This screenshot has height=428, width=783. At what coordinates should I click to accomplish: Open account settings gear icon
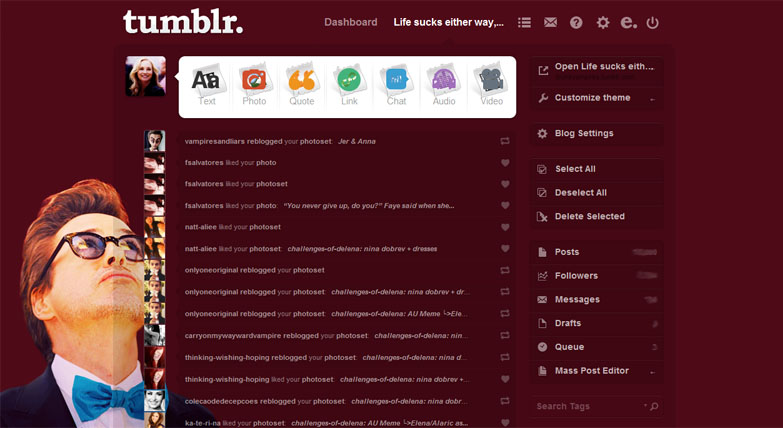click(x=603, y=22)
